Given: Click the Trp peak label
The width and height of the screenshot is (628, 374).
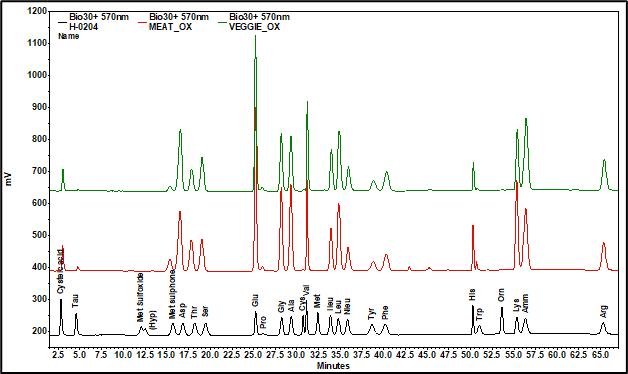Looking at the screenshot, I should coord(479,314).
